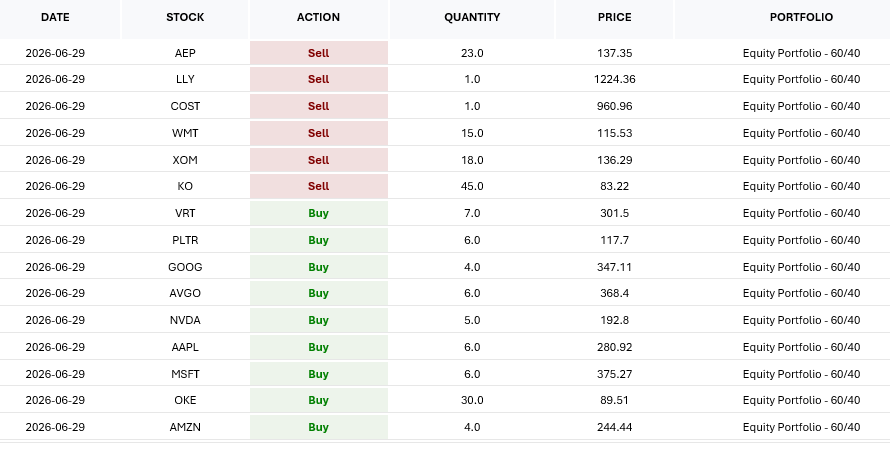Select price value 83.22
The width and height of the screenshot is (890, 462).
pyautogui.click(x=615, y=186)
